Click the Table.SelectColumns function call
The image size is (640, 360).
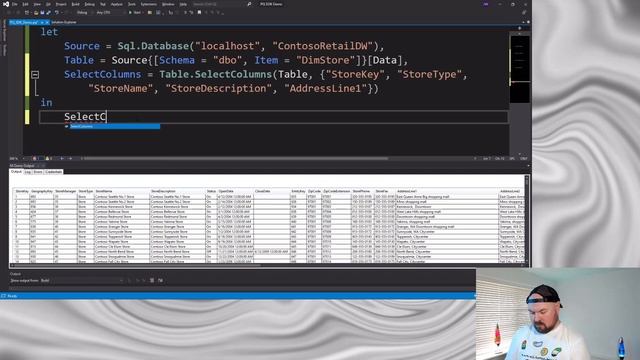click(x=216, y=74)
